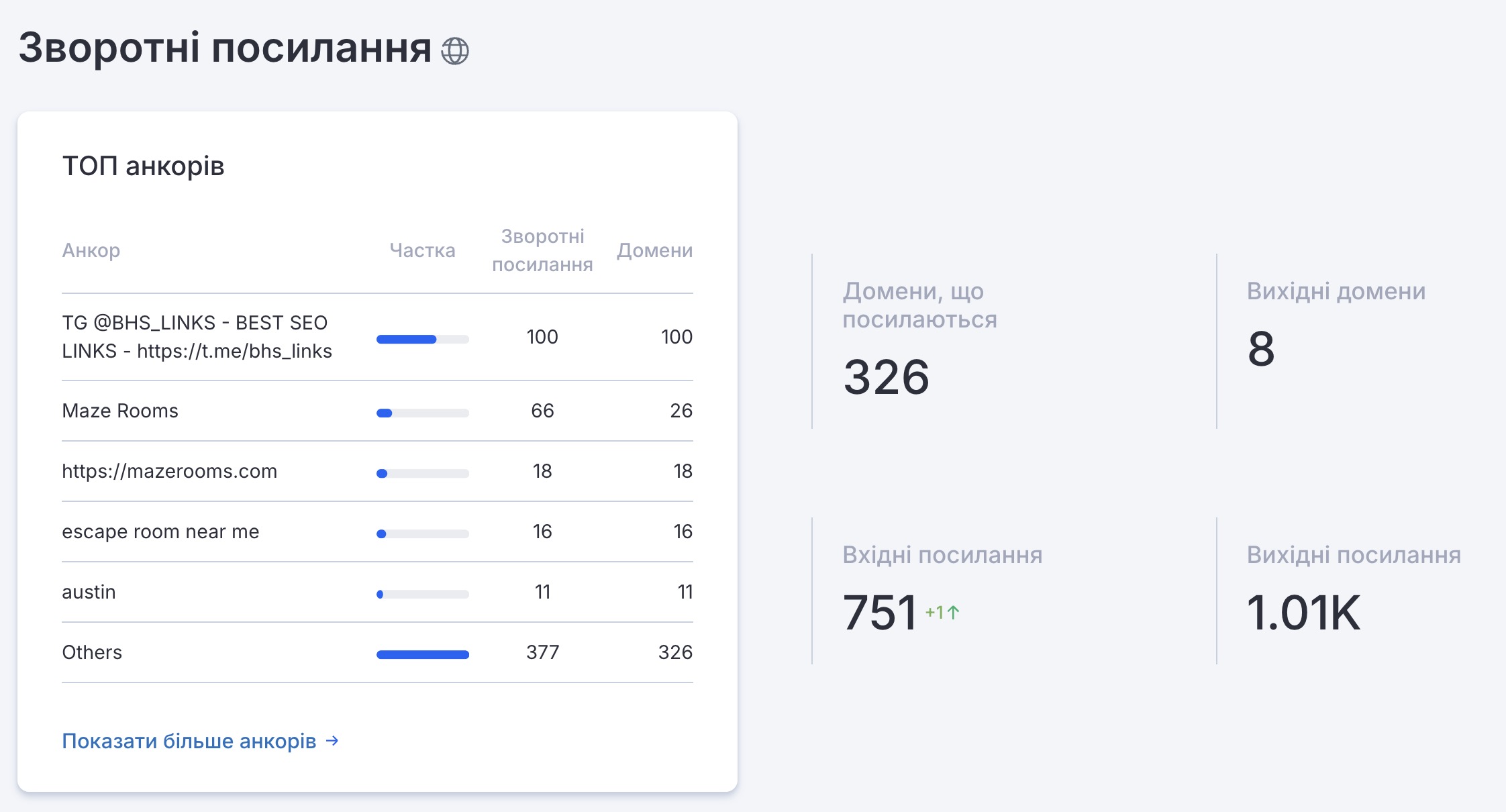Click the 'Частка' column header

coord(422,250)
